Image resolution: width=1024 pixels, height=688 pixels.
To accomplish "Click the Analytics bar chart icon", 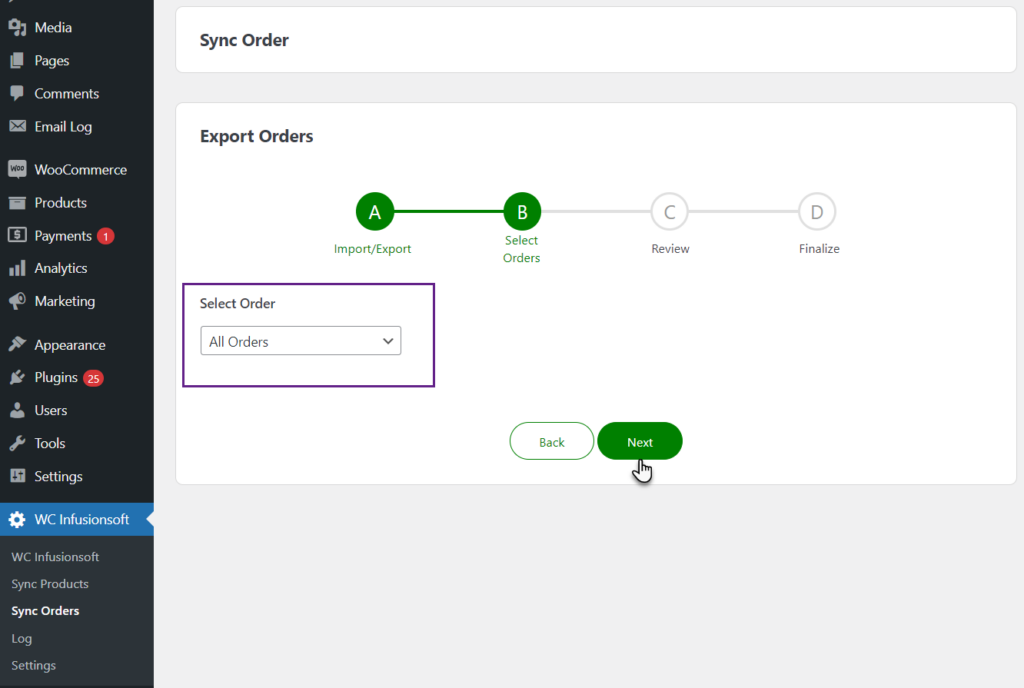I will [17, 268].
